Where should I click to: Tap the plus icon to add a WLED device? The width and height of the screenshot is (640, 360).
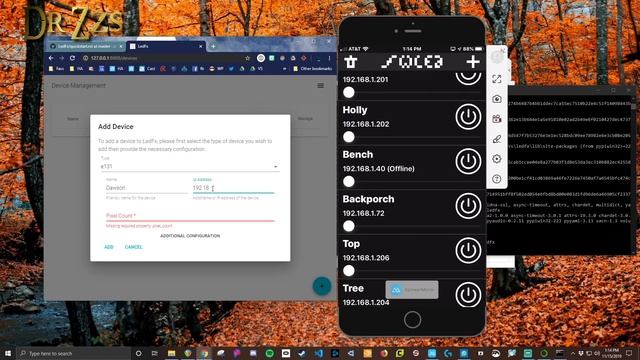point(473,62)
